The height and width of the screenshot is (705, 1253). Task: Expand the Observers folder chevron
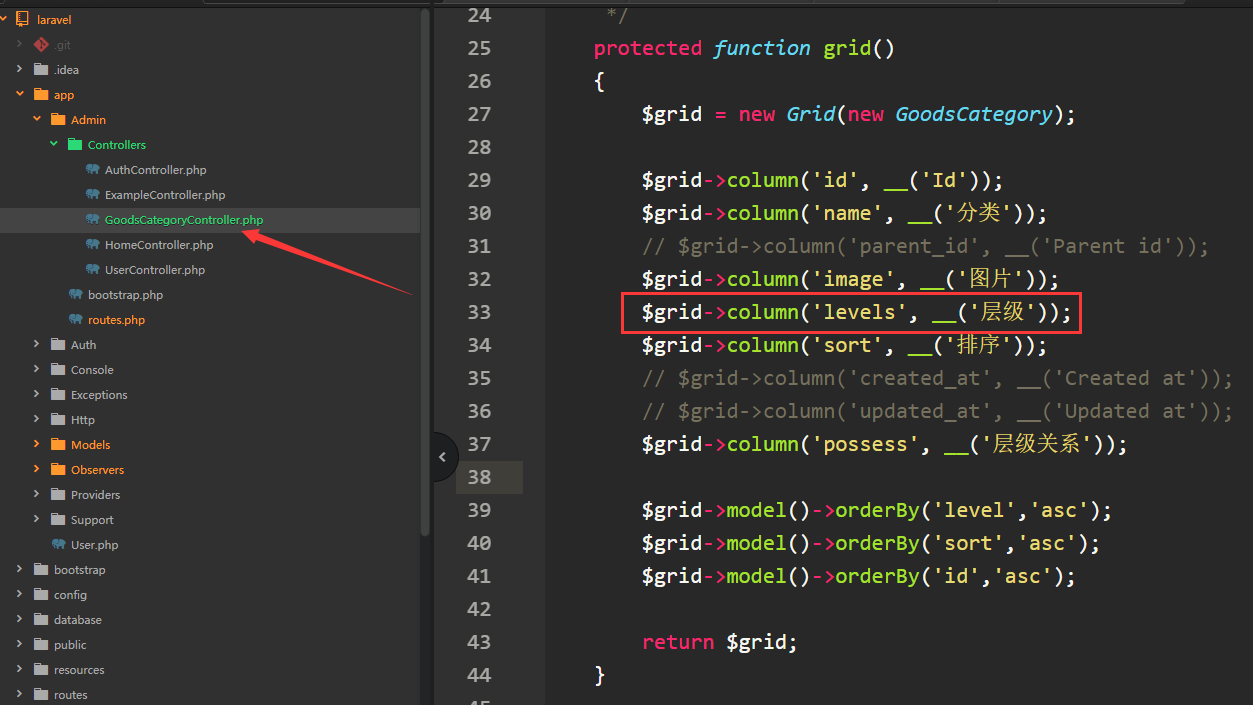click(37, 469)
